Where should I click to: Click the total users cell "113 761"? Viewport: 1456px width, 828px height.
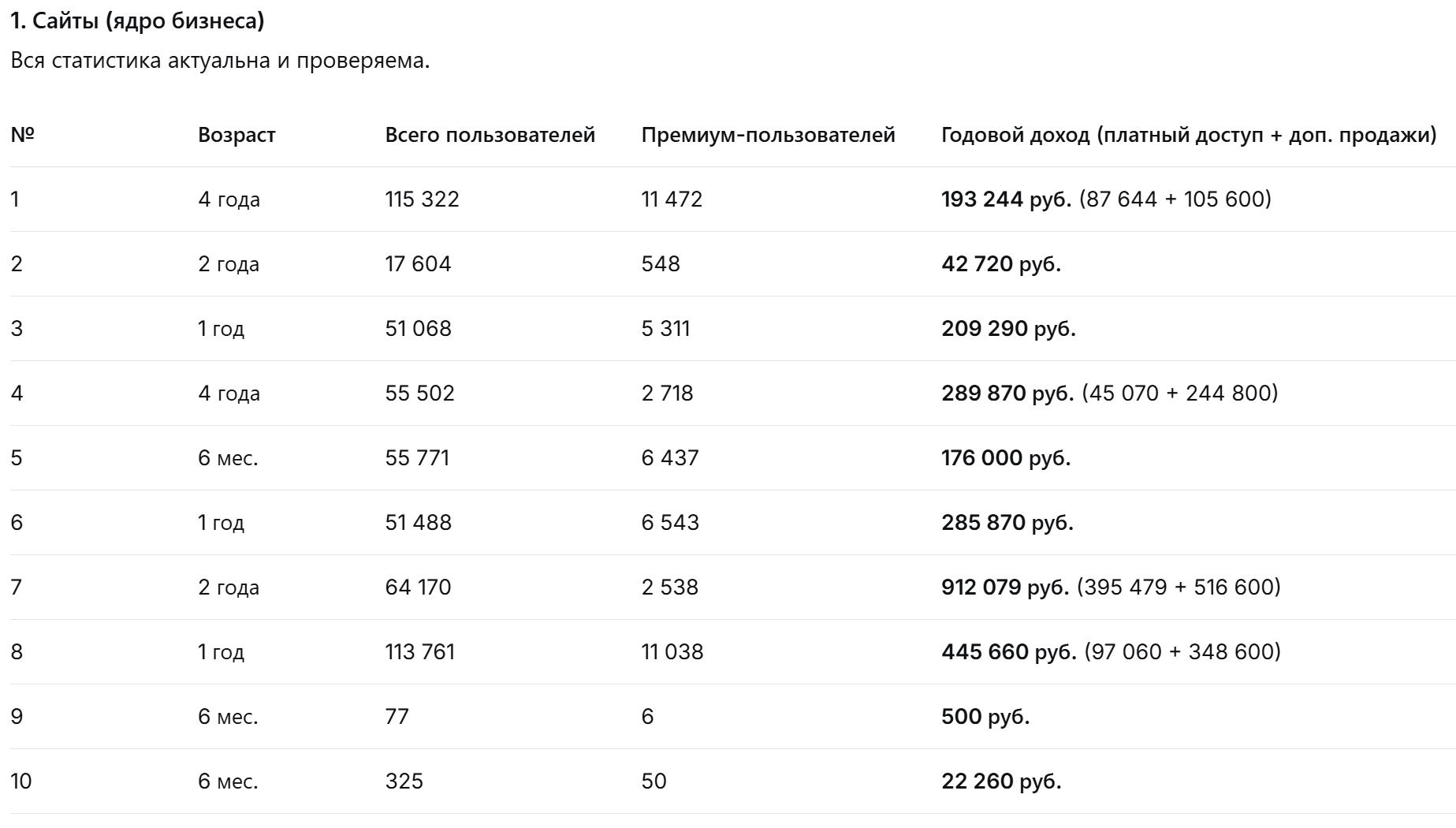click(419, 652)
